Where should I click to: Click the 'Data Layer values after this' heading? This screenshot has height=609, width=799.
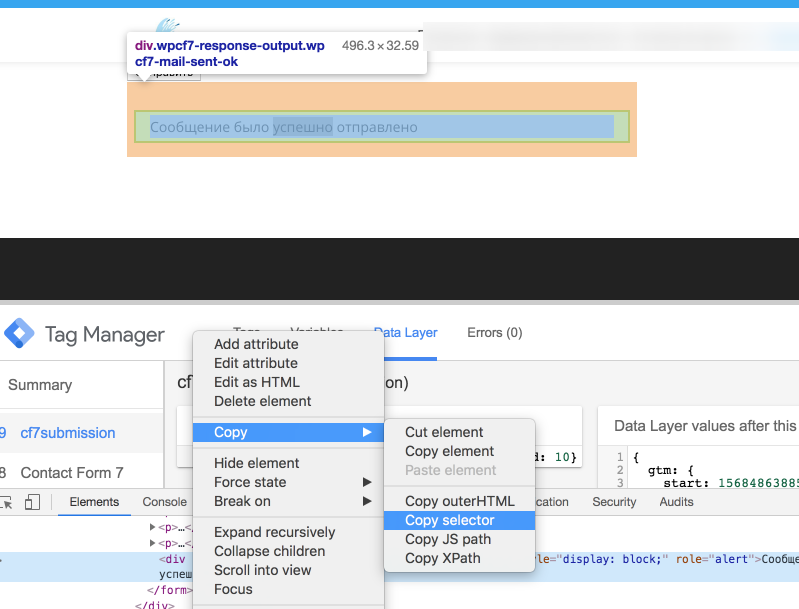pos(705,426)
